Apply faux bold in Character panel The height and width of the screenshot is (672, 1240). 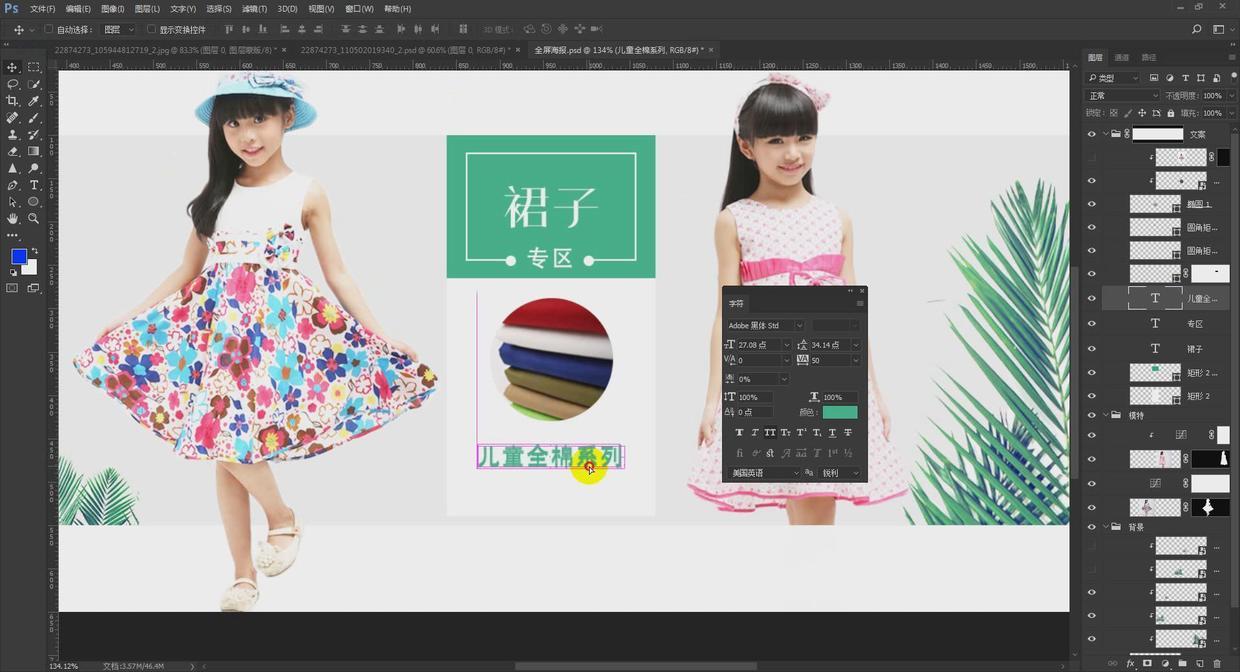[x=739, y=432]
